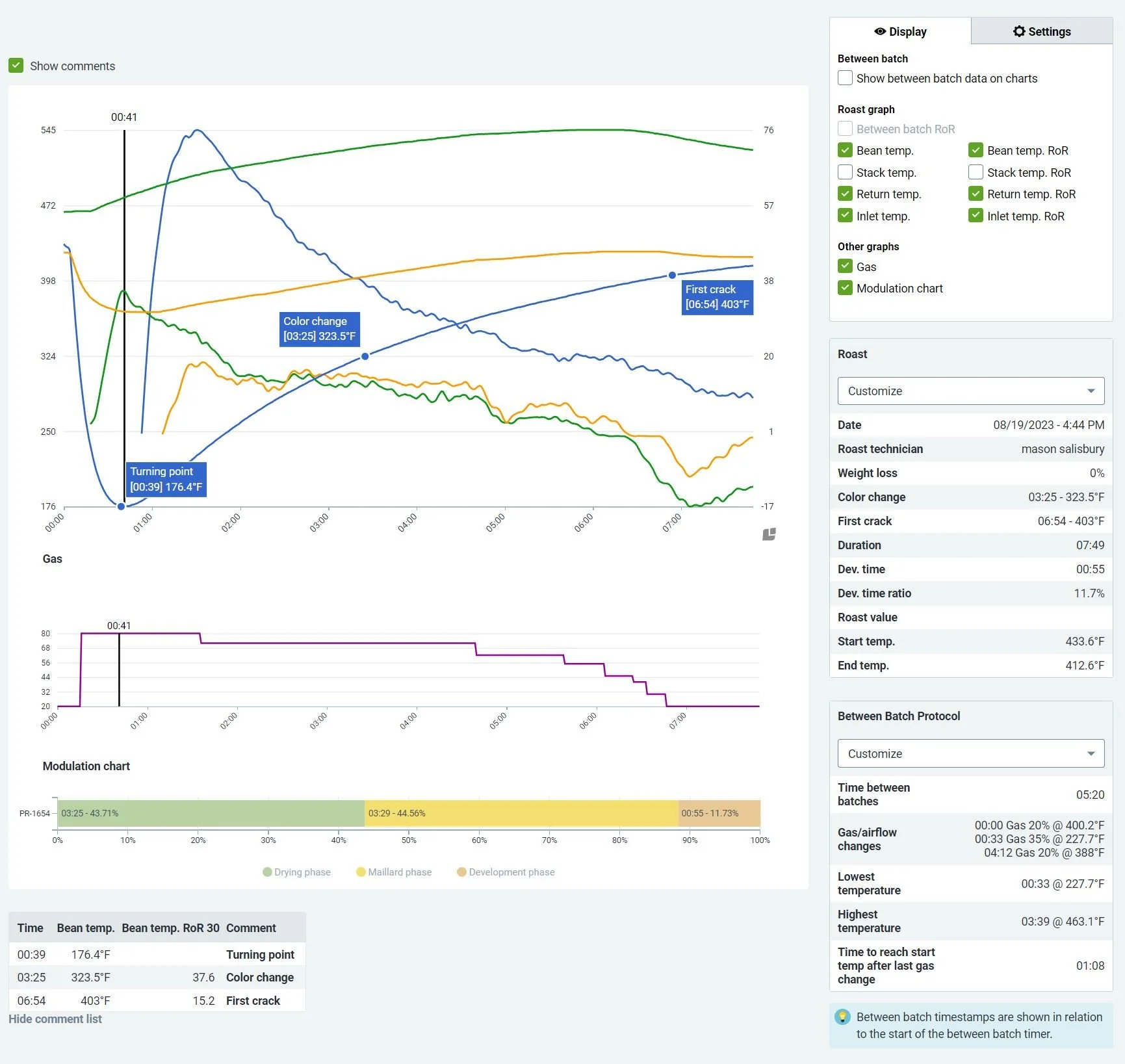
Task: Click the green Drying phase modulation bar
Action: coord(211,813)
